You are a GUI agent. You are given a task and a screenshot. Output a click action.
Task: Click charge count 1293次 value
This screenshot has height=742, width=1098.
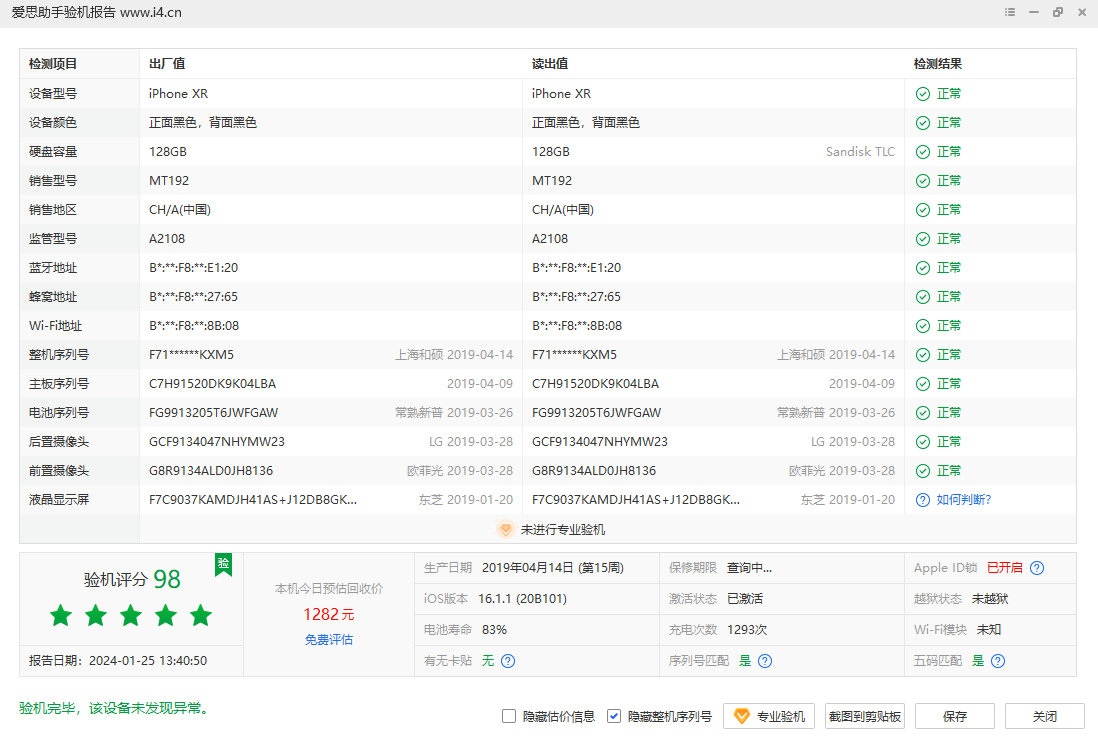[x=747, y=630]
